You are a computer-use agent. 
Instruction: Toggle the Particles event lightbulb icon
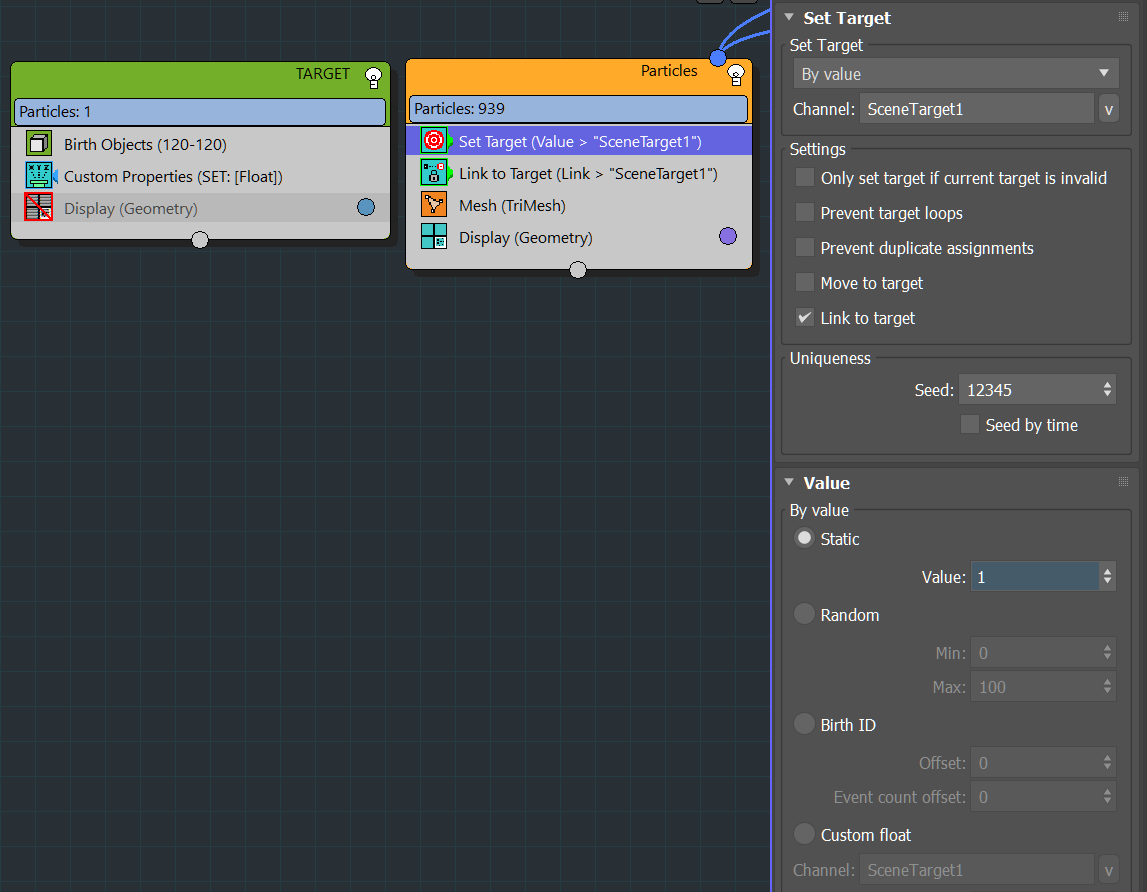735,74
